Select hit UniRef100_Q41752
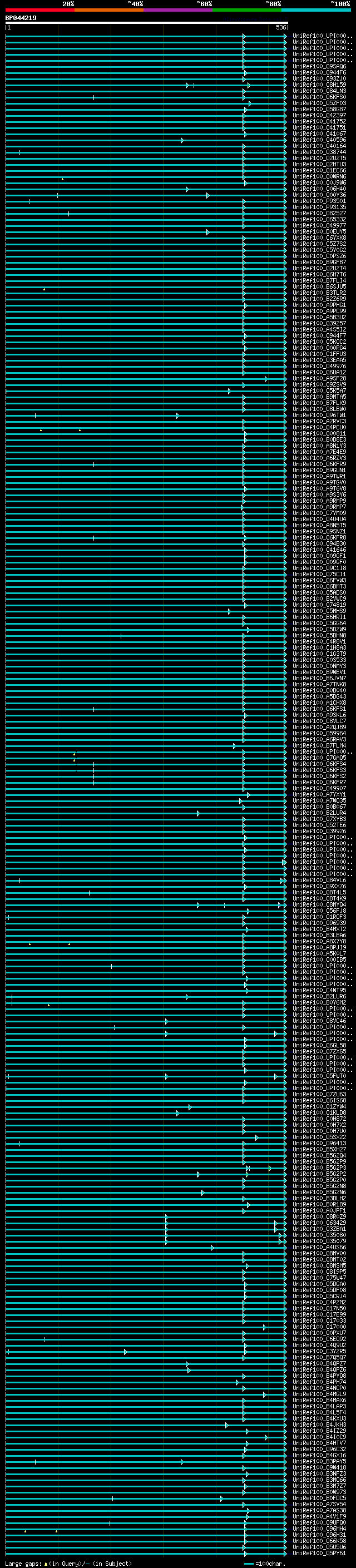 (319, 121)
